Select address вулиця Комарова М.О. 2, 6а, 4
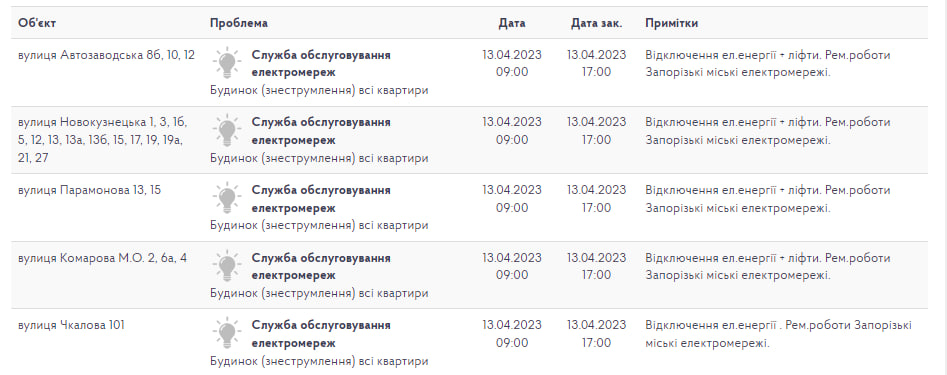947x375 pixels. tap(103, 258)
